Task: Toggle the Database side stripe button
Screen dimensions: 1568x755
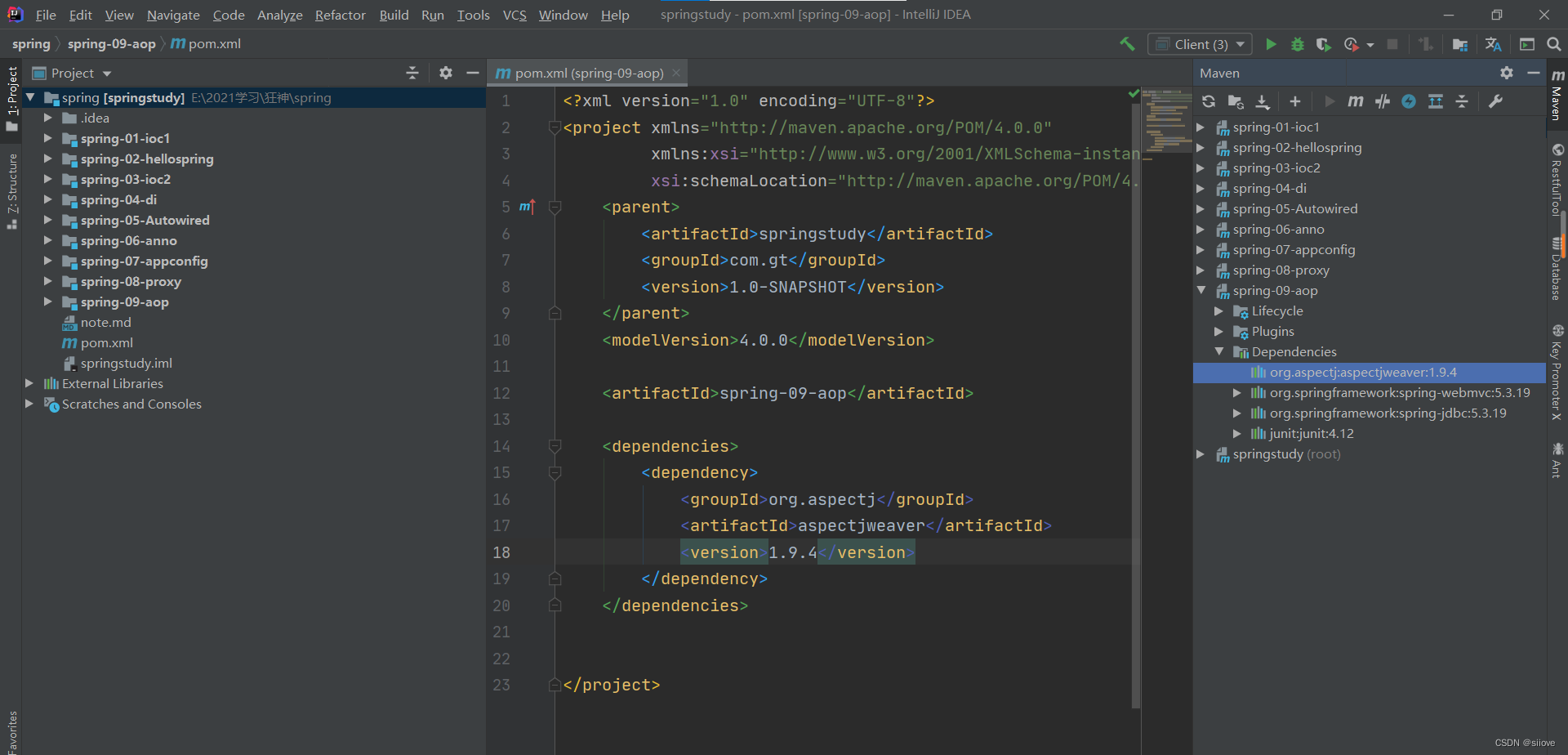Action: point(1557,270)
